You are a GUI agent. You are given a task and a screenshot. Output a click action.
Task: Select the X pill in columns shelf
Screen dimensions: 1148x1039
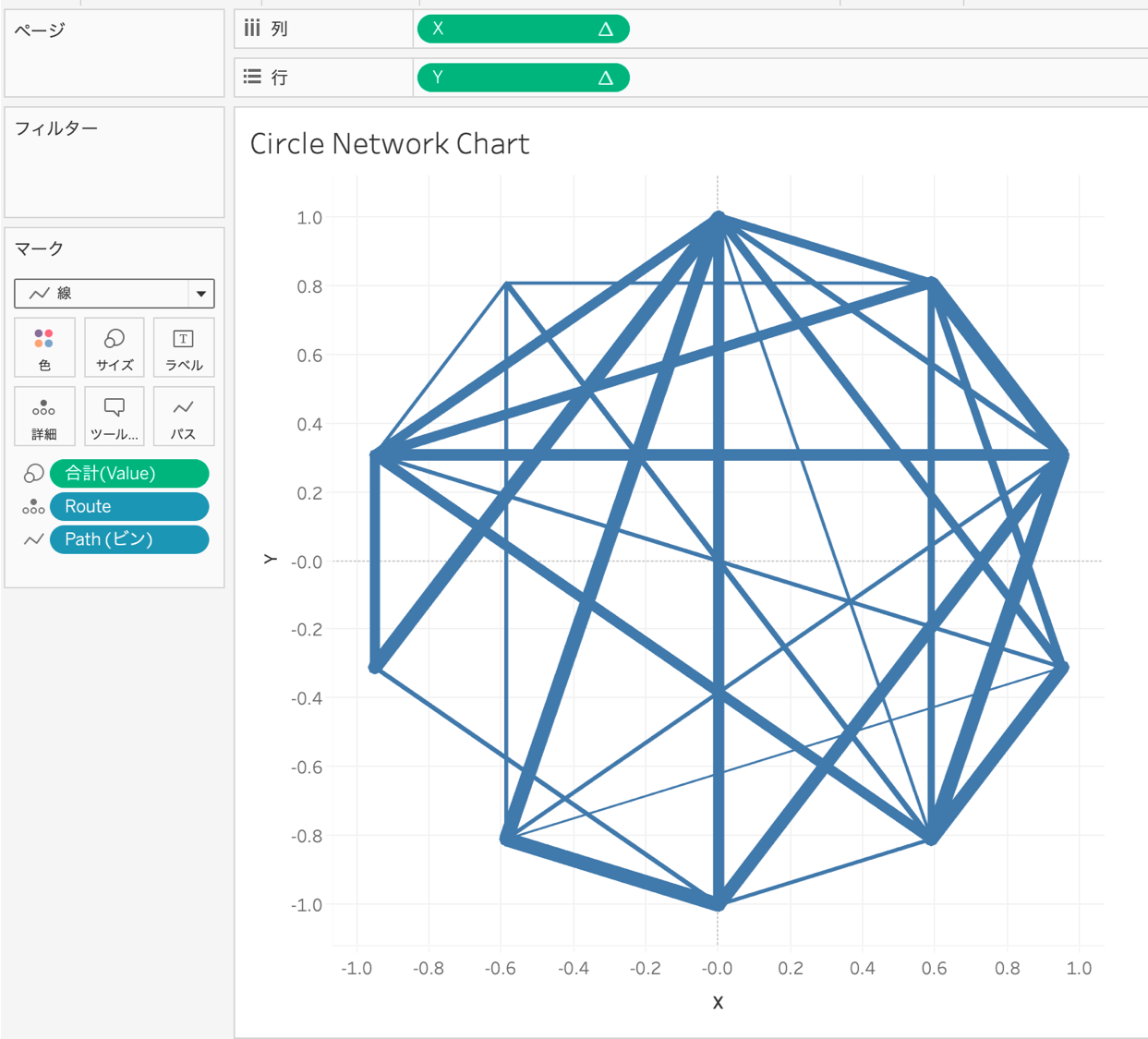pyautogui.click(x=523, y=29)
